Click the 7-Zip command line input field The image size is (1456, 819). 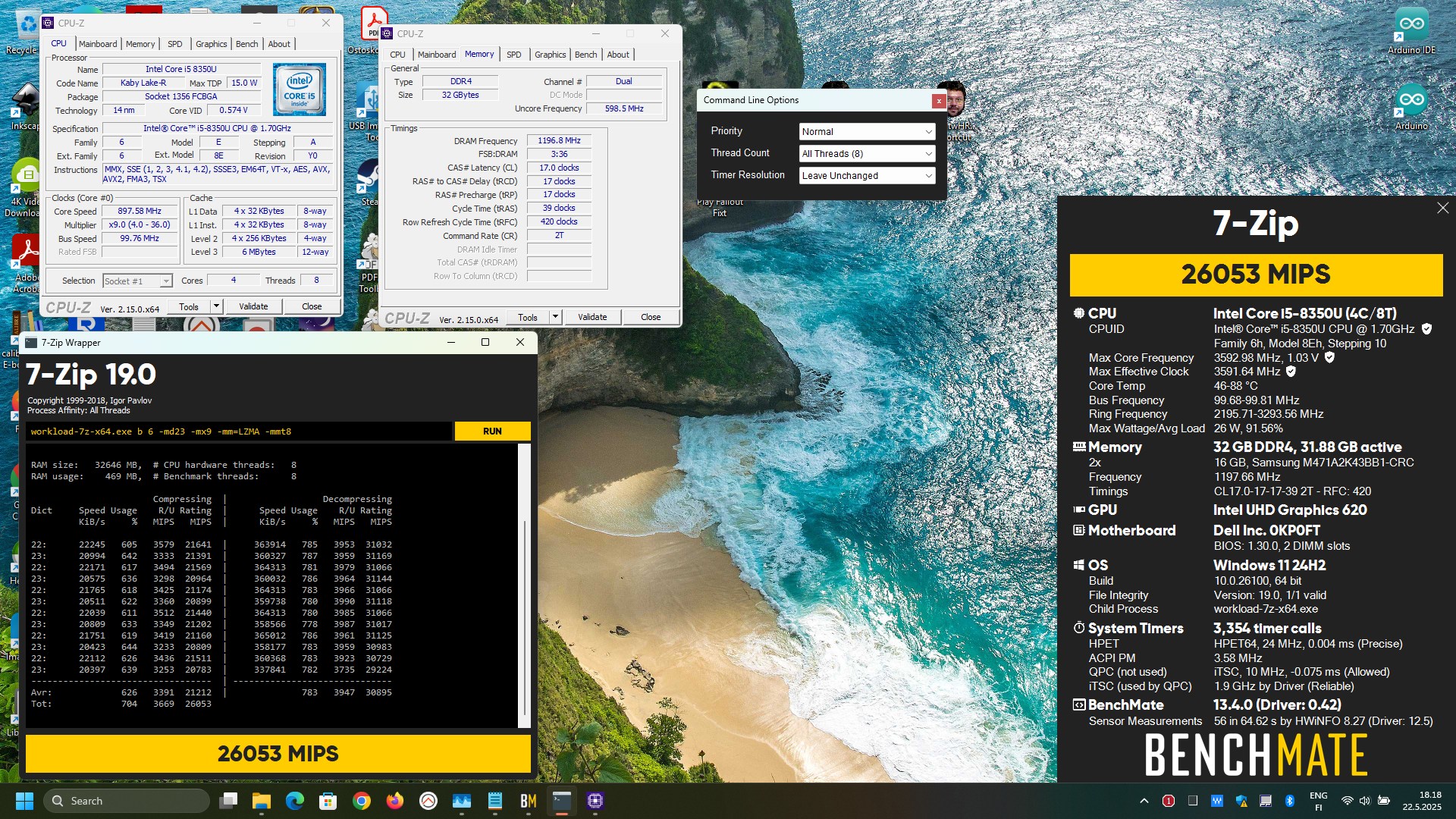[239, 431]
